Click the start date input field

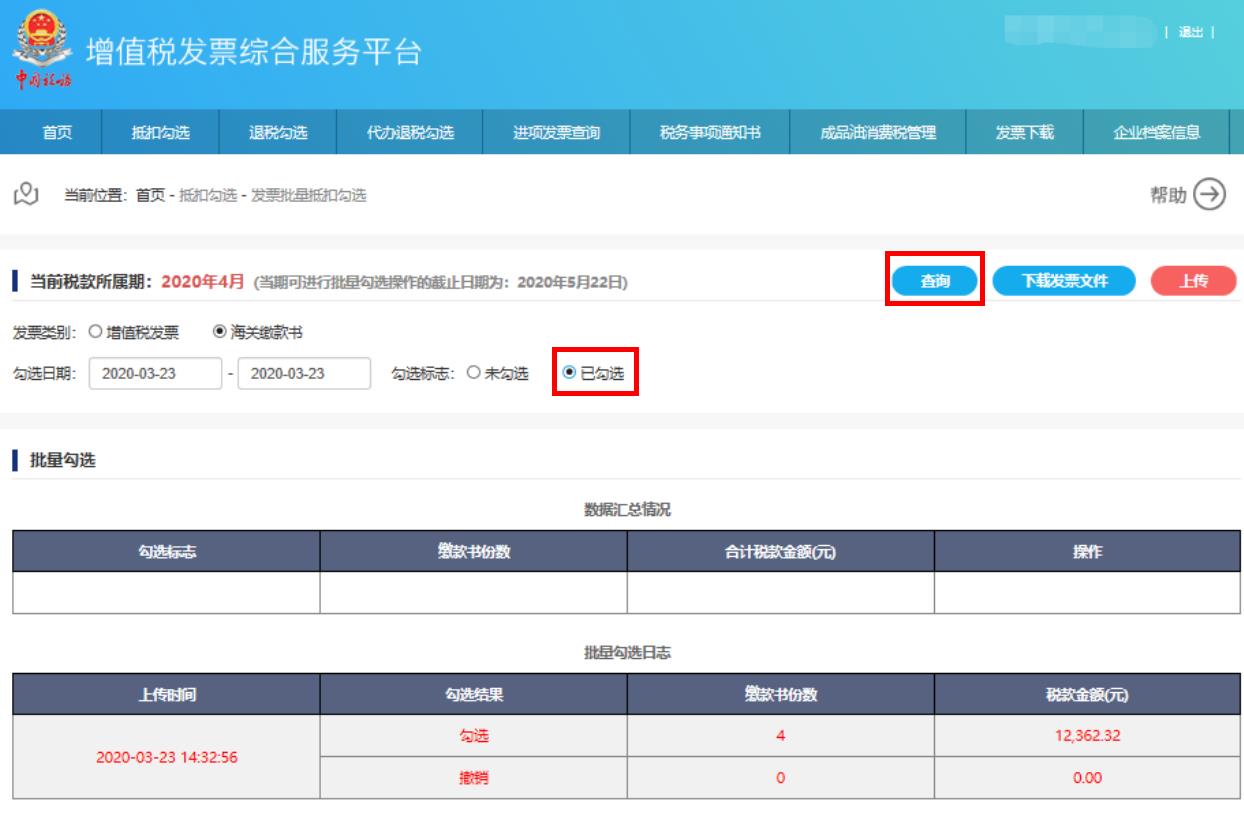coord(155,373)
